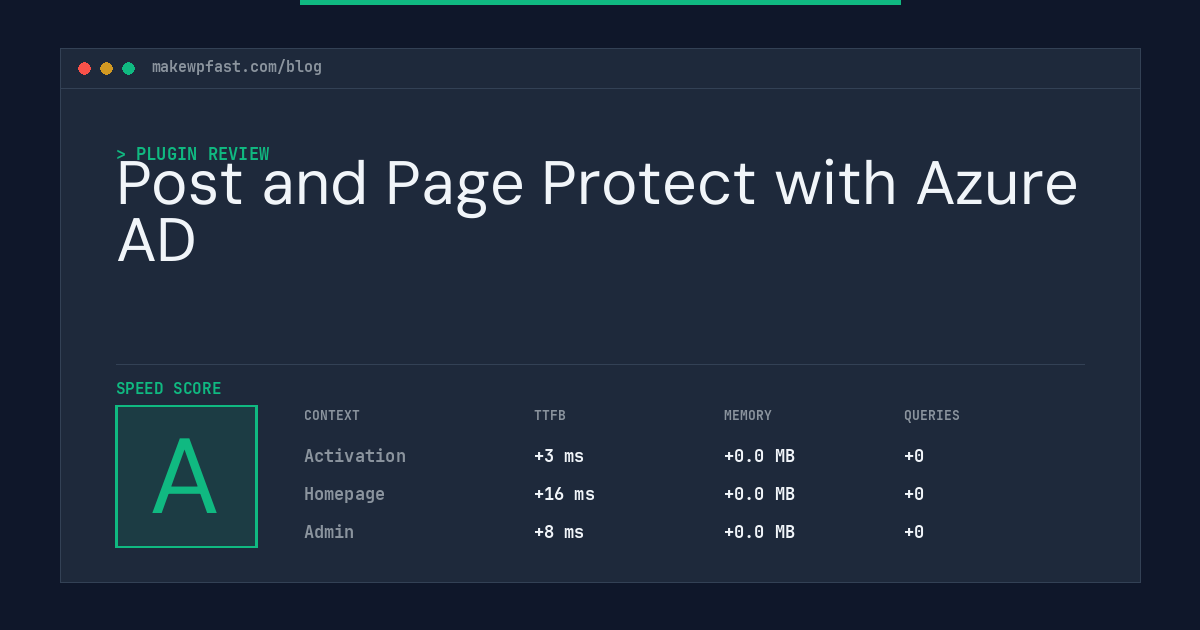This screenshot has height=630, width=1200.
Task: Click the grade A score box
Action: pos(187,476)
